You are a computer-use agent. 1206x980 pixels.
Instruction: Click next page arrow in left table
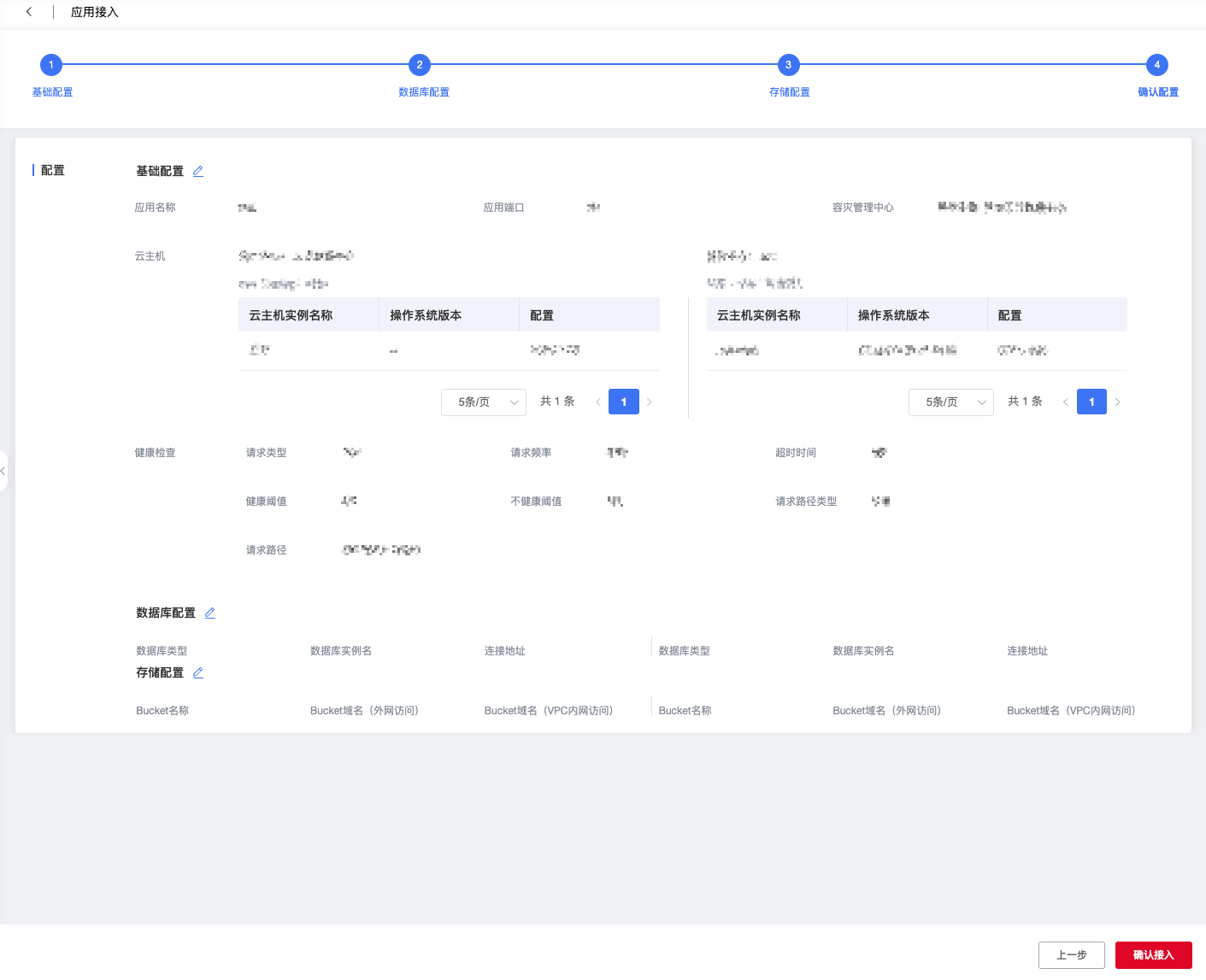pyautogui.click(x=650, y=402)
